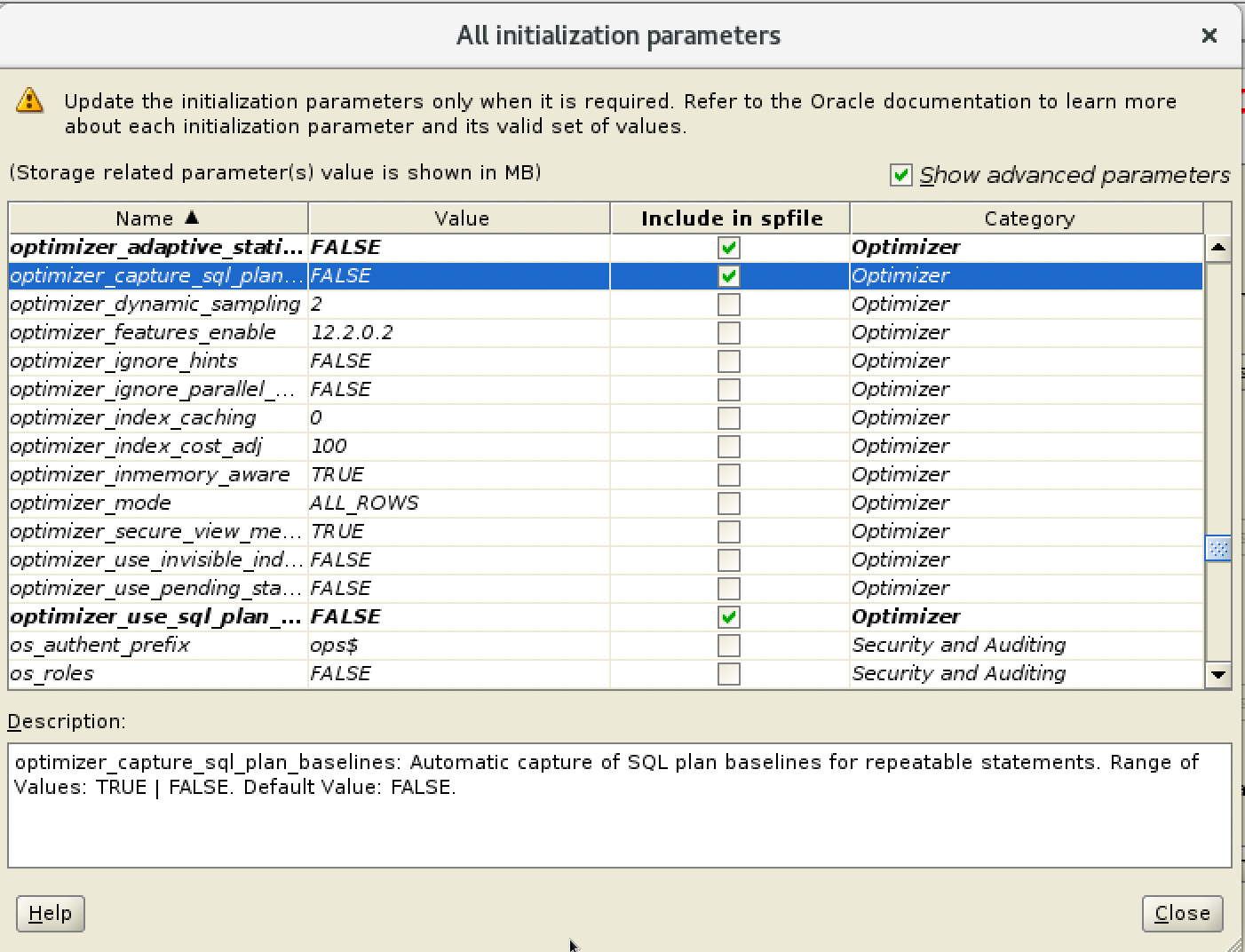Click the Category column header
1245x952 pixels.
1027,218
